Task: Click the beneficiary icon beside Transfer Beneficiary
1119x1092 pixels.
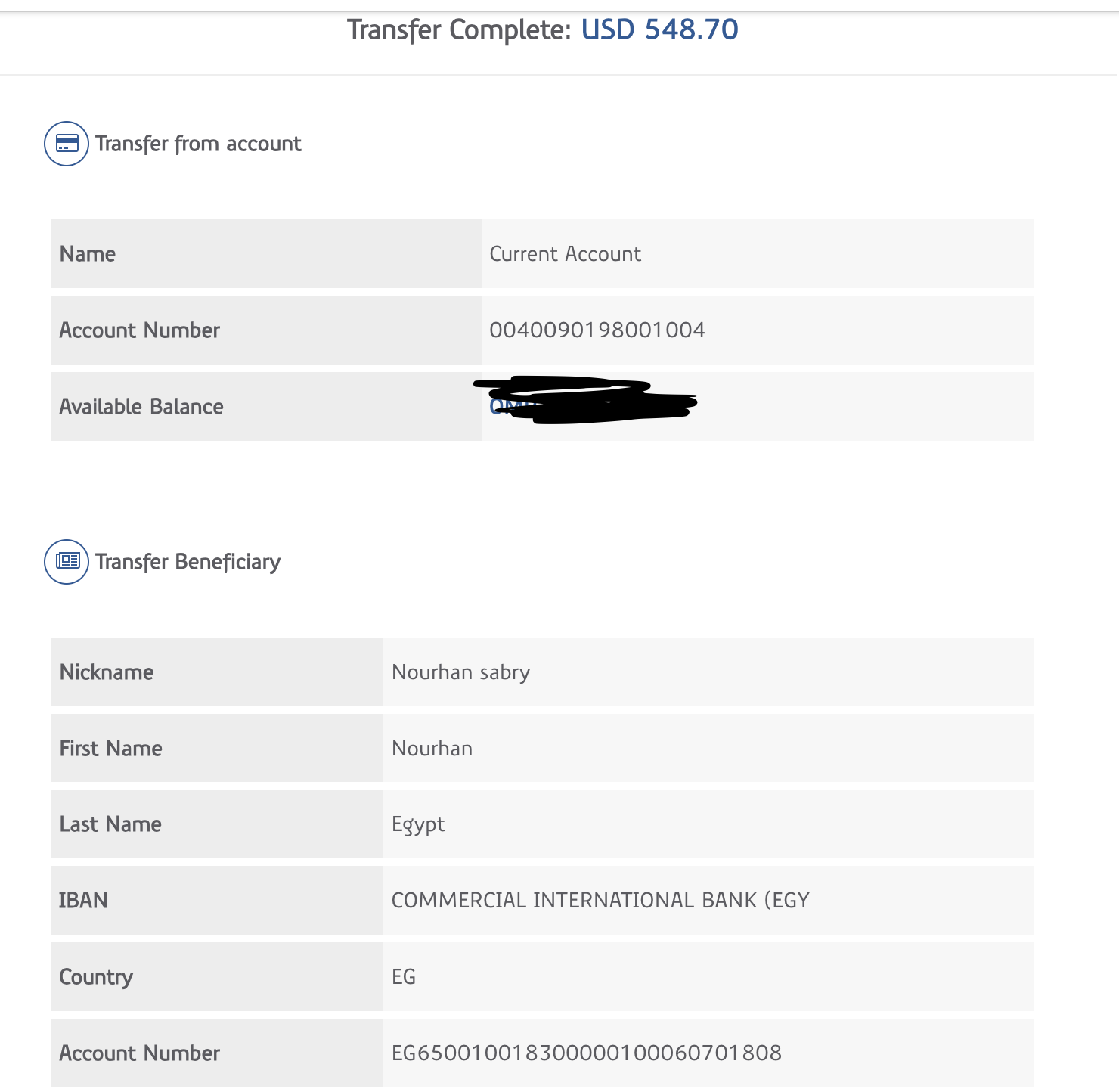Action: click(x=67, y=561)
